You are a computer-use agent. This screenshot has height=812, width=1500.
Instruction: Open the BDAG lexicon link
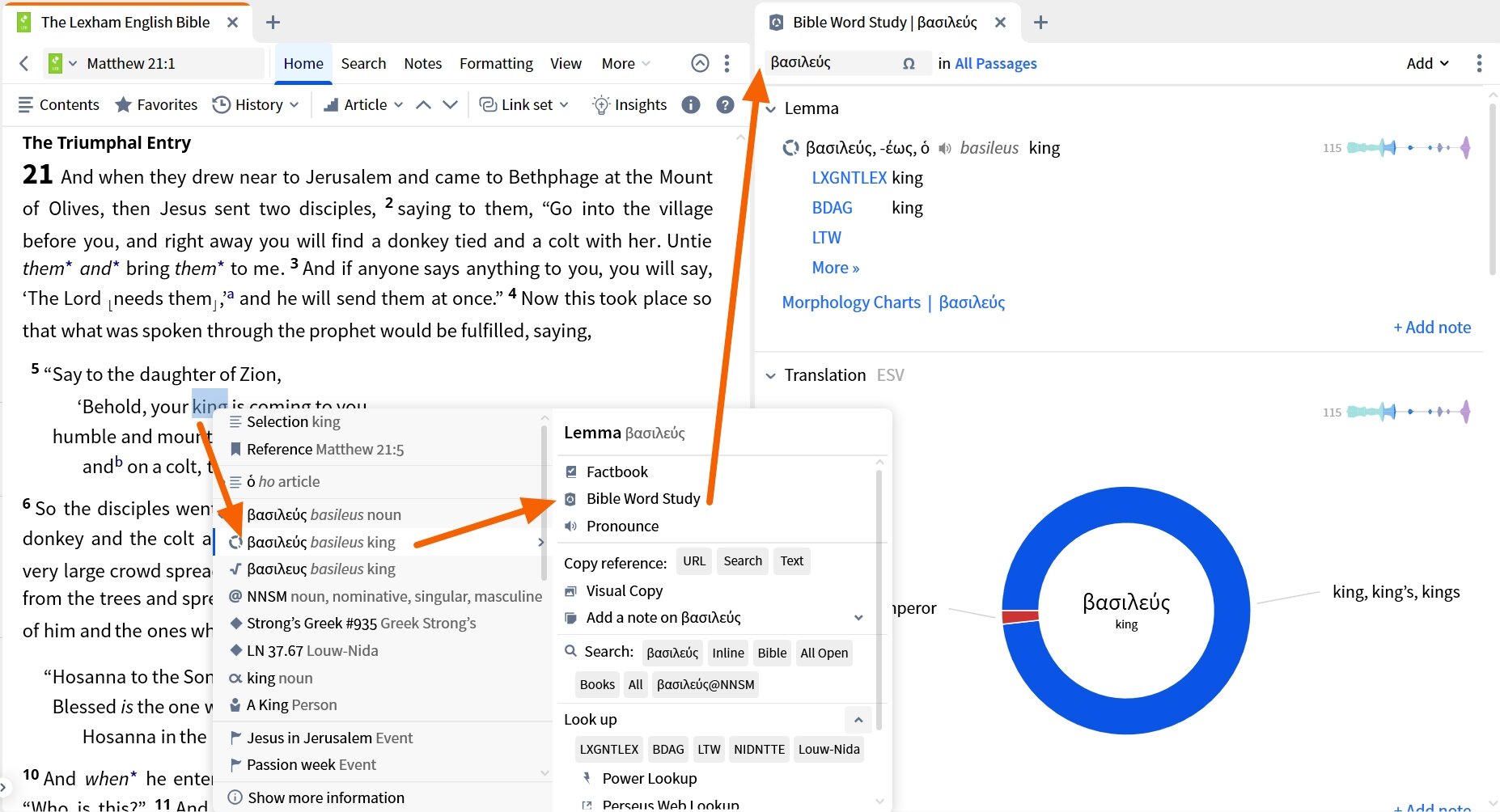coord(832,208)
